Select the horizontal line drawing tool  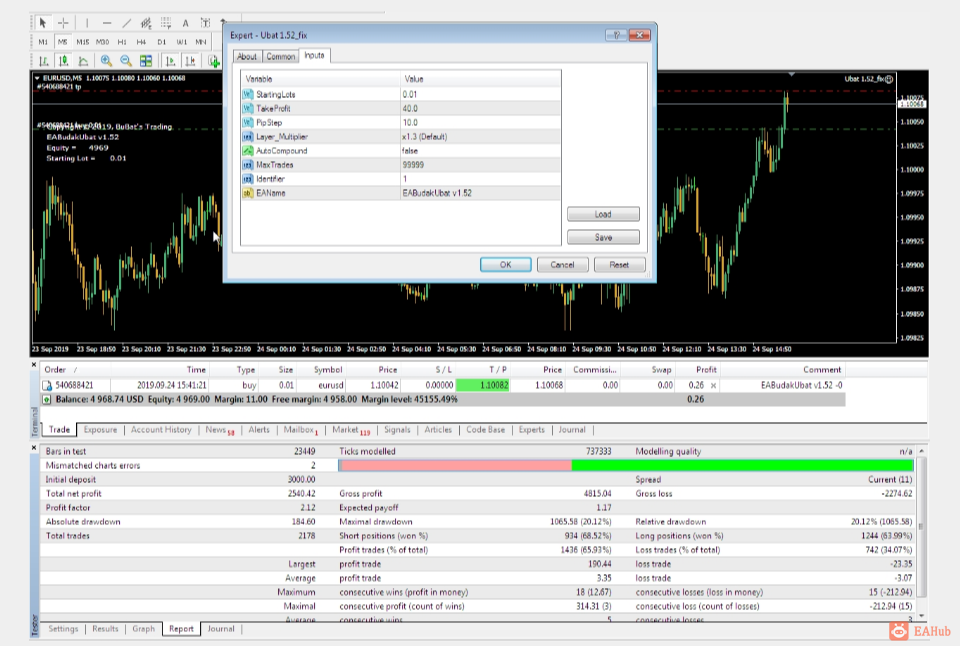[107, 23]
